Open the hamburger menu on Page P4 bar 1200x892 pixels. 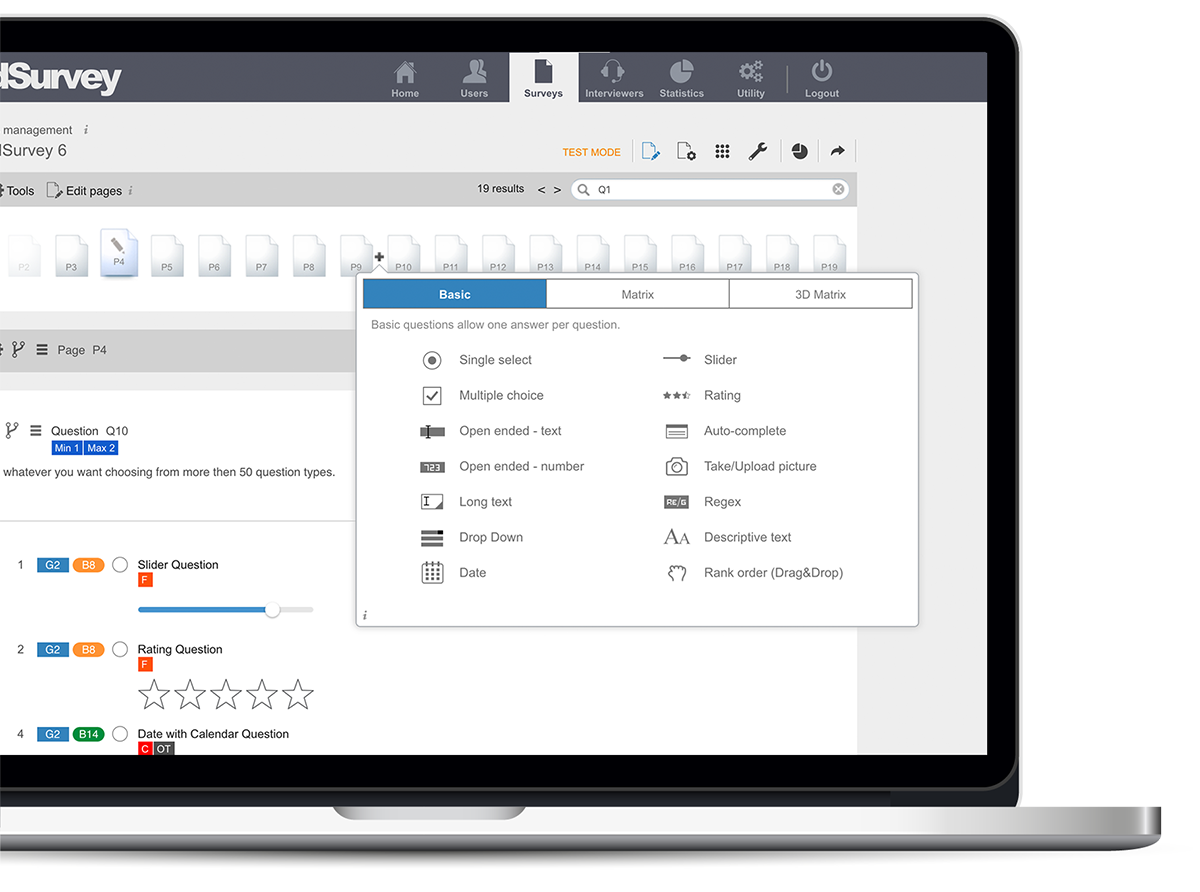point(42,350)
